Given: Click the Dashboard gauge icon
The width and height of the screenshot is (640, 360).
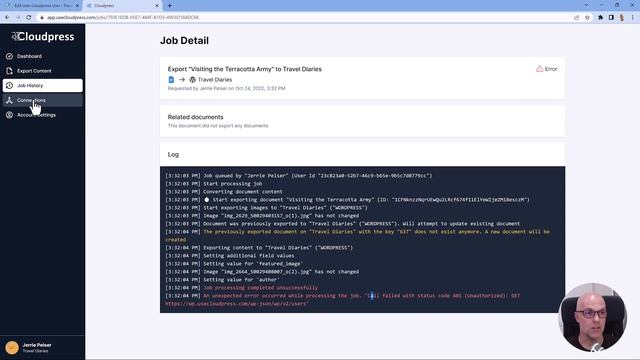Looking at the screenshot, I should click(9, 56).
